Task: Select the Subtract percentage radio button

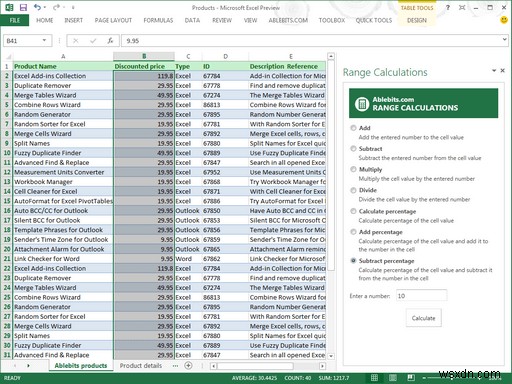Action: (x=353, y=261)
